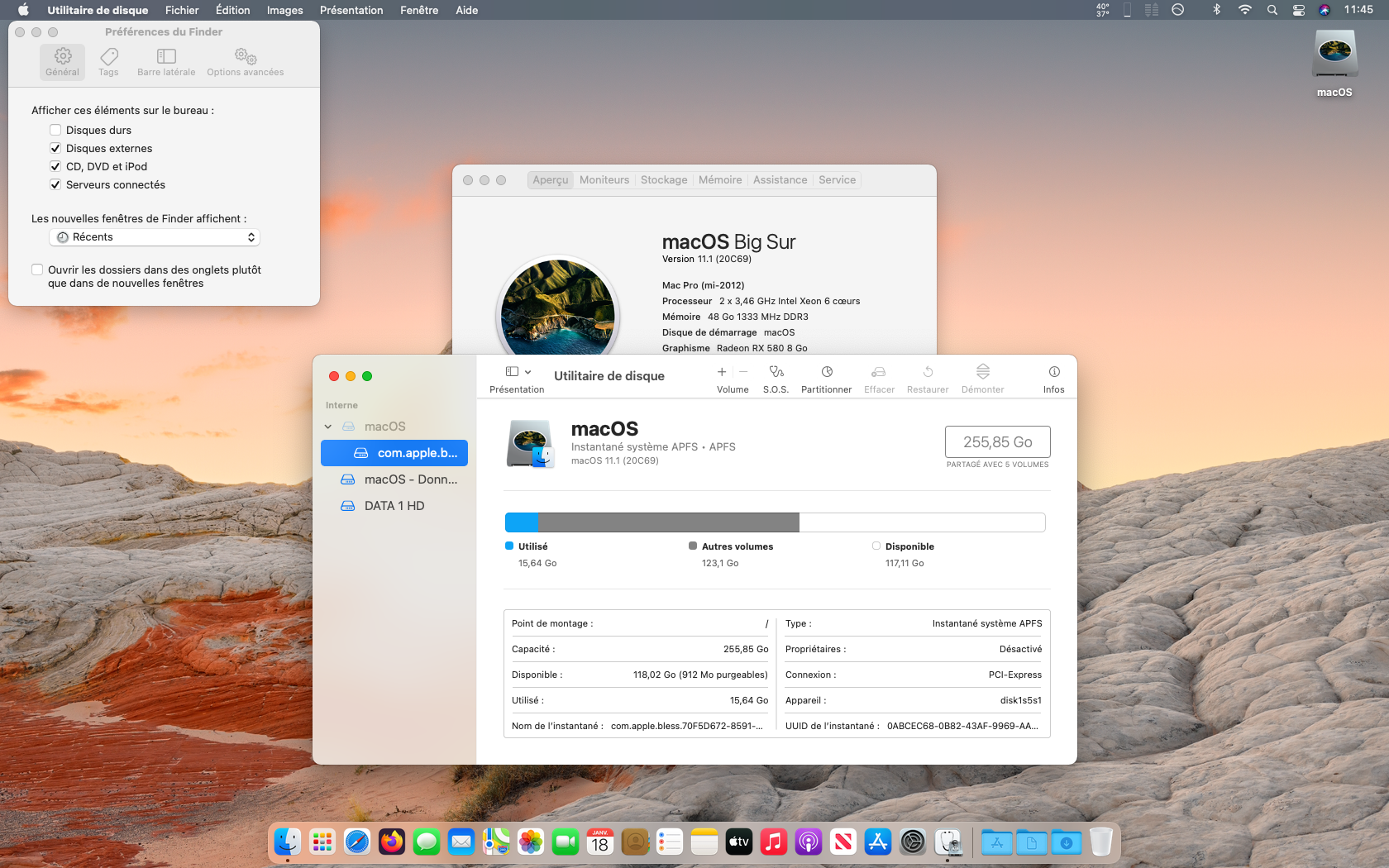Select the Général pane in Finder Preferences
This screenshot has width=1389, height=868.
click(63, 61)
